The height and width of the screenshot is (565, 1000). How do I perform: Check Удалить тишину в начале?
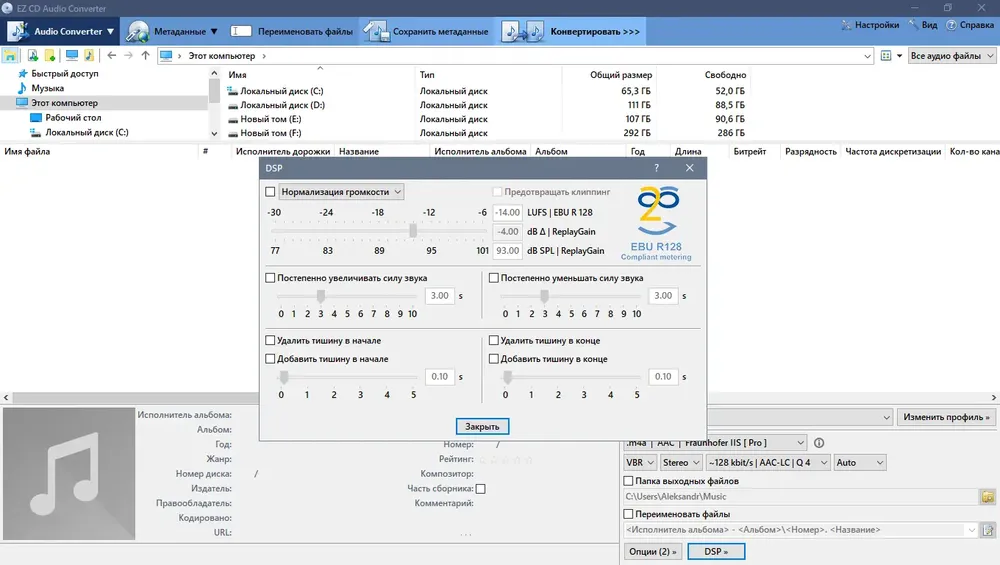tap(270, 341)
